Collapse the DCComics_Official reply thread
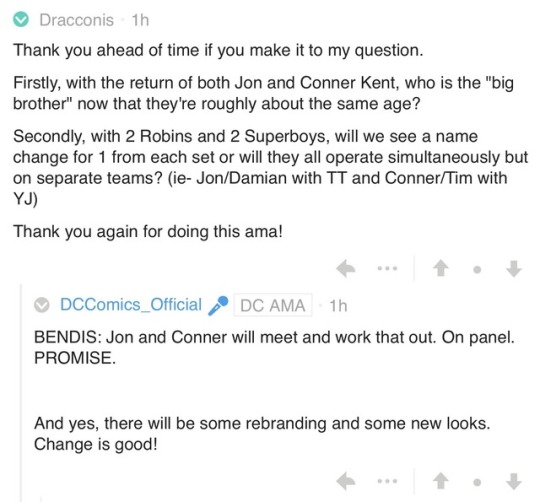This screenshot has width=540, height=502. pyautogui.click(x=42, y=305)
